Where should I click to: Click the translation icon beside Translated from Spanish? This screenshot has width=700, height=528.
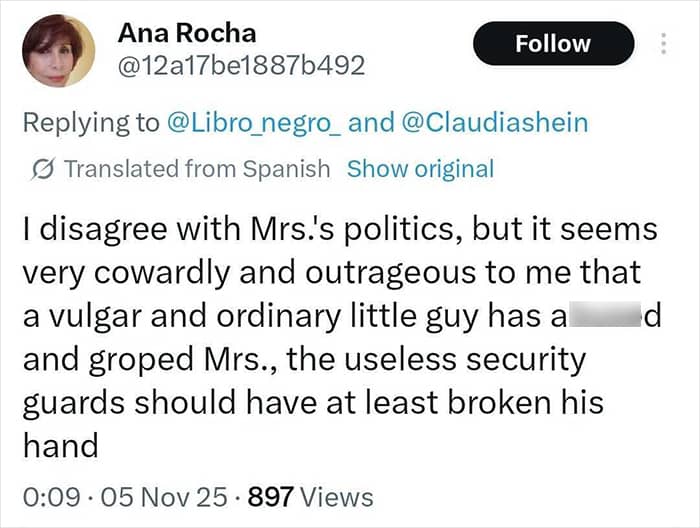[43, 169]
